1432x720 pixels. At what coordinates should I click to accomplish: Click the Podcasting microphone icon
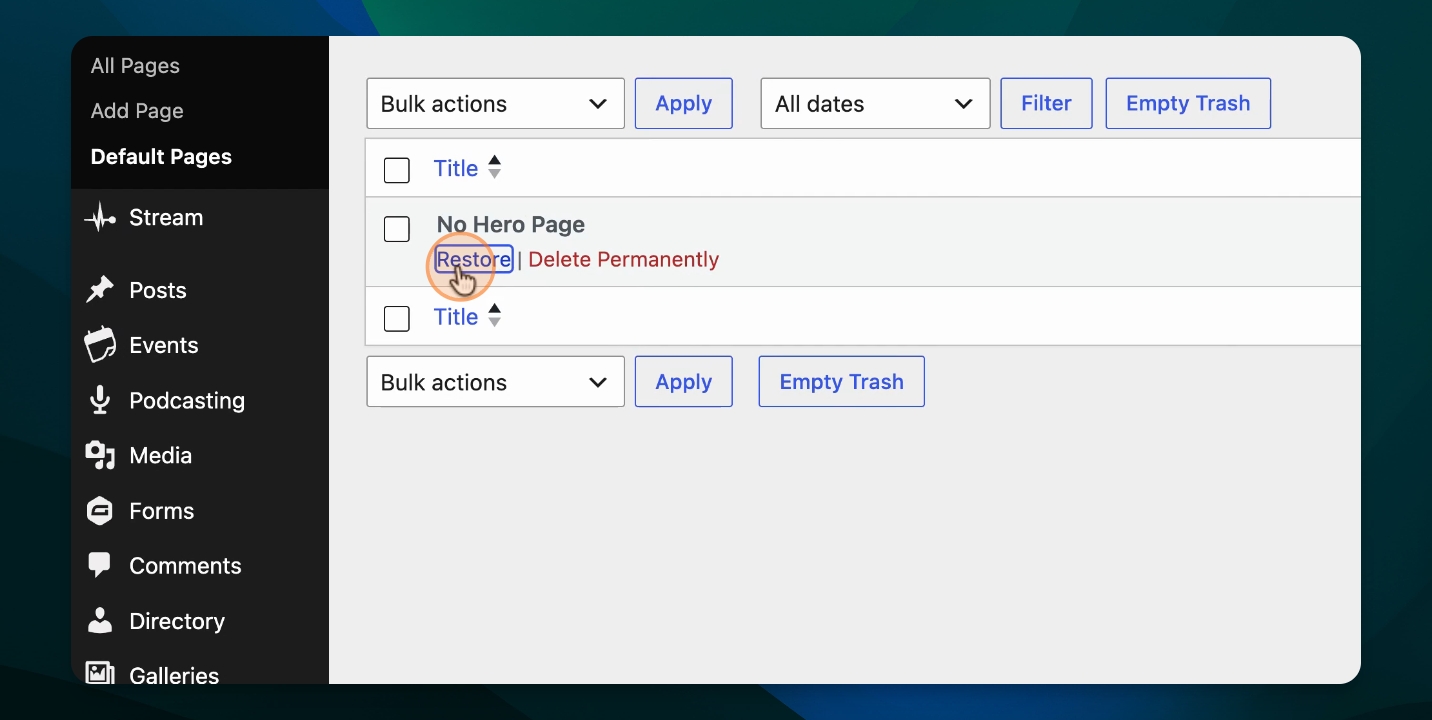coord(100,400)
